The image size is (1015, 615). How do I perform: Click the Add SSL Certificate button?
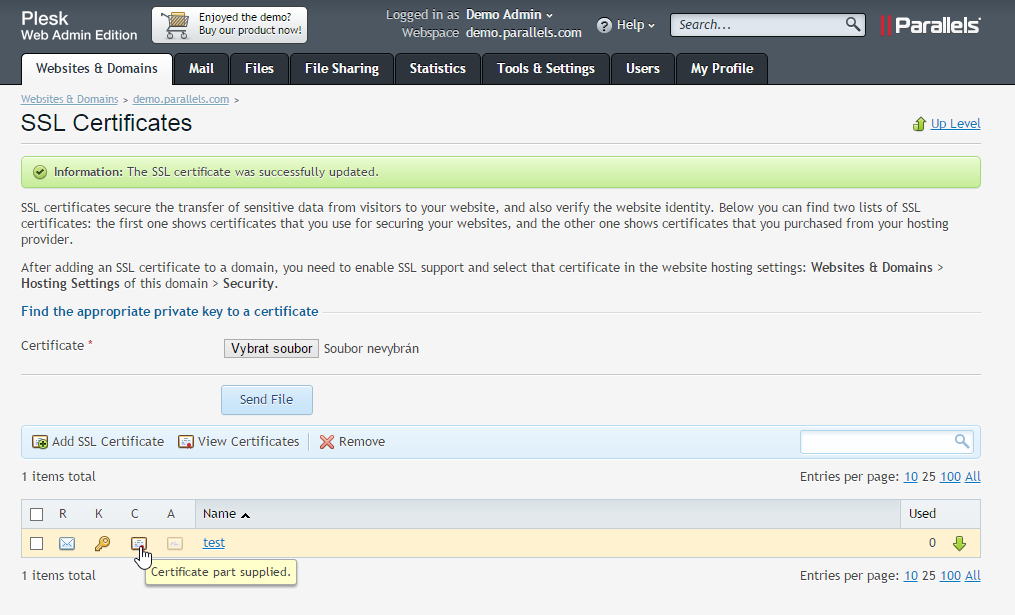pyautogui.click(x=98, y=442)
